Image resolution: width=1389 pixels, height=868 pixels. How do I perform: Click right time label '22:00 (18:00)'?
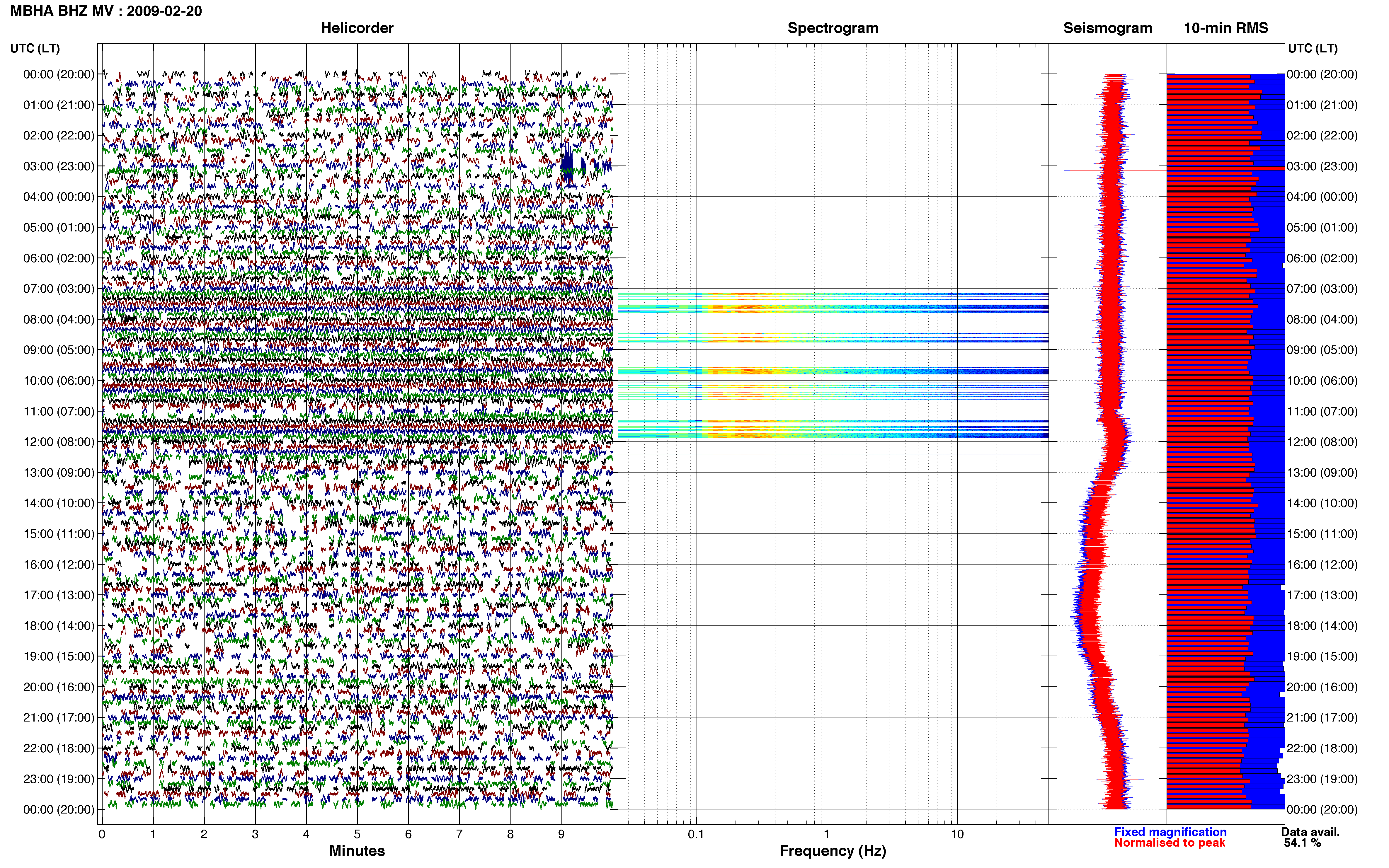click(x=1322, y=748)
